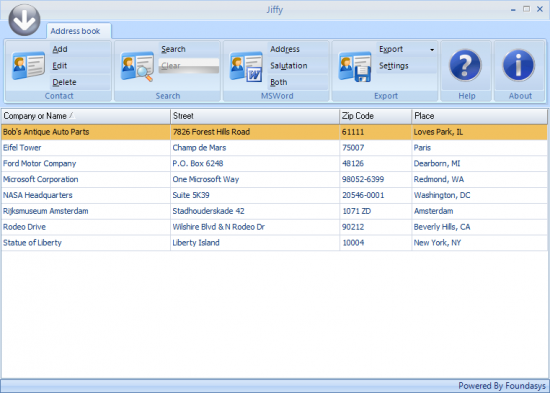Sort by Zip Code column header
Image resolution: width=550 pixels, height=393 pixels.
click(376, 116)
